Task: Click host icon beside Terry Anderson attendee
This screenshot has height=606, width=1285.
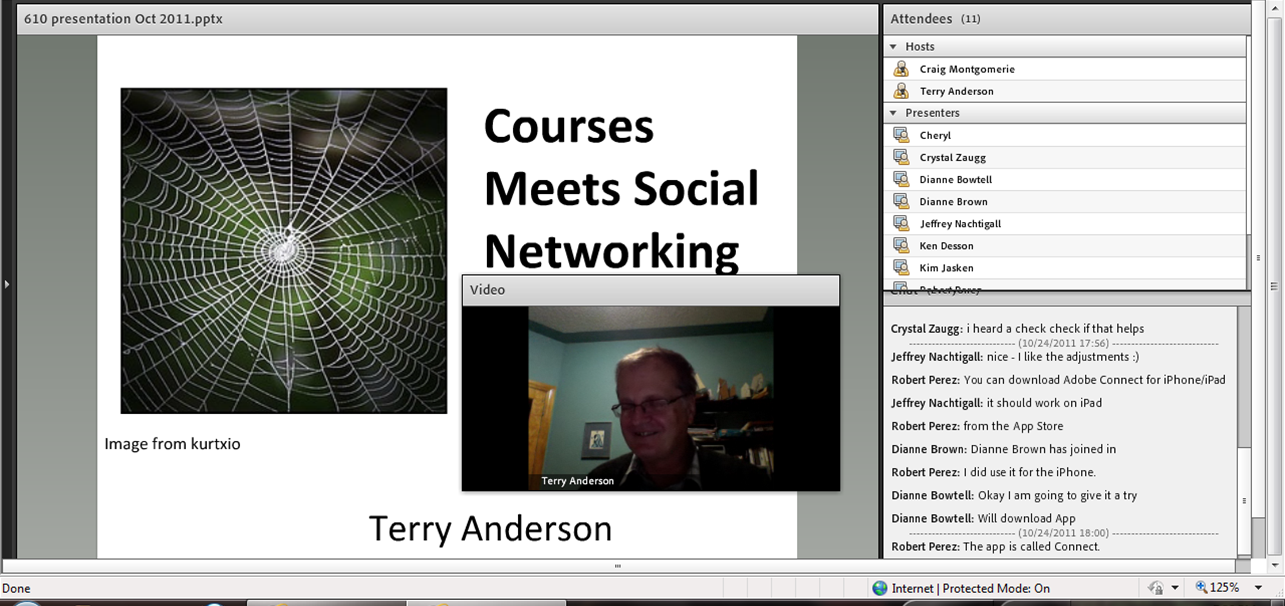Action: click(901, 91)
